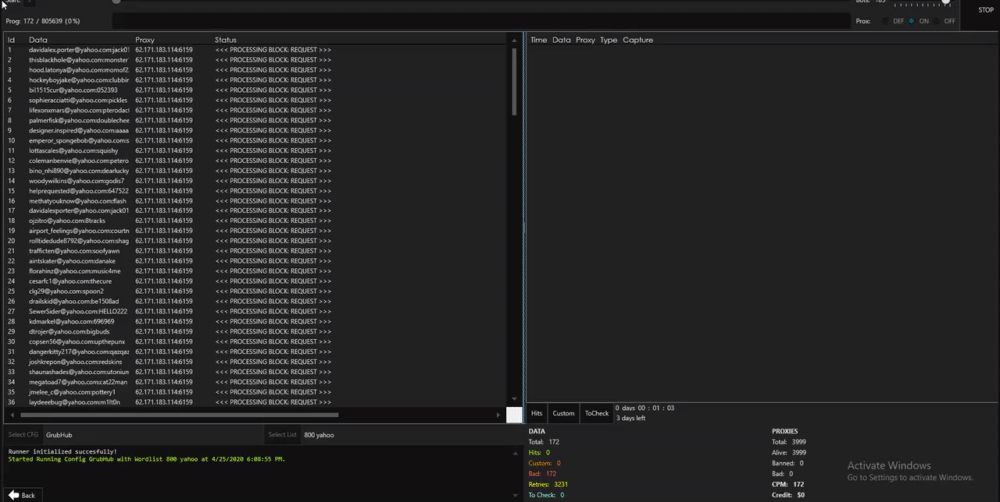This screenshot has height=502, width=1000.
Task: Click the yellow 'Retries: 3231' counter
Action: (x=548, y=484)
